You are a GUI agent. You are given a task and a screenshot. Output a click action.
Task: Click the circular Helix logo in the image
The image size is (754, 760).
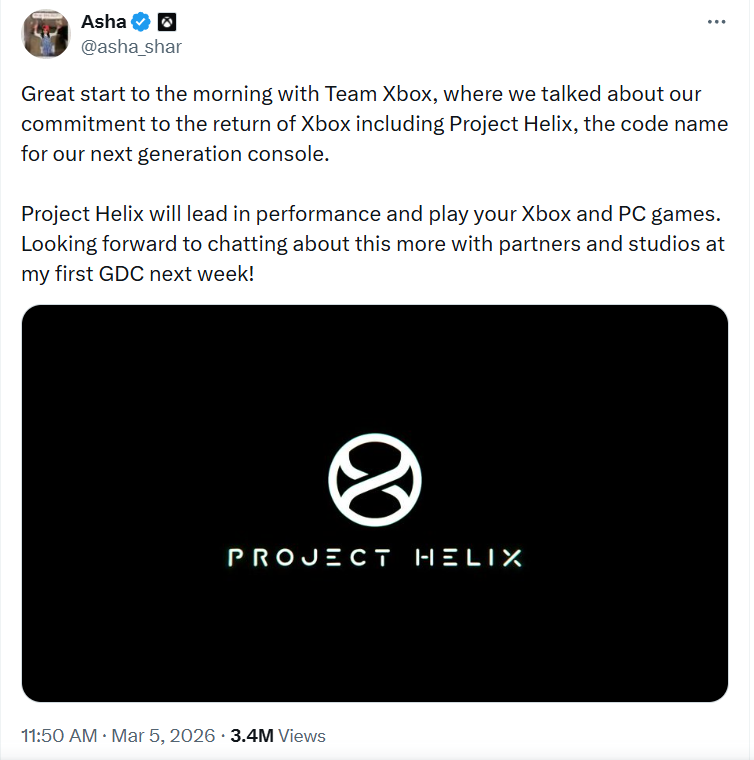pos(375,480)
